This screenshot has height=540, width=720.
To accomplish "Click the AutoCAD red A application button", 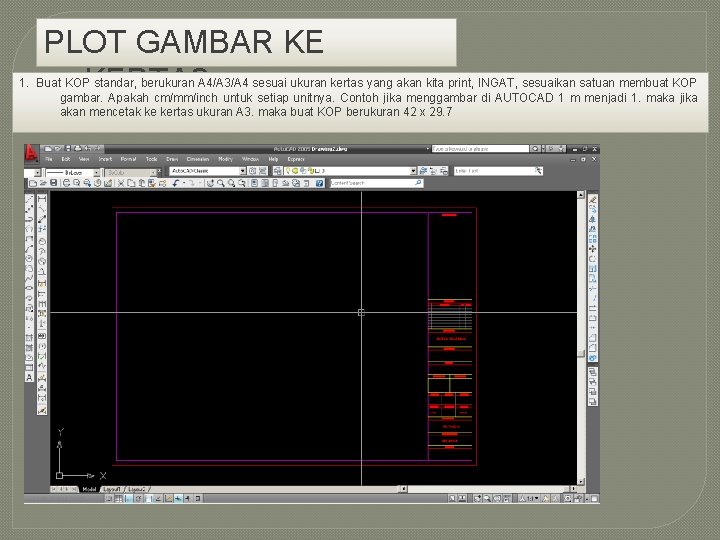I will [x=31, y=153].
